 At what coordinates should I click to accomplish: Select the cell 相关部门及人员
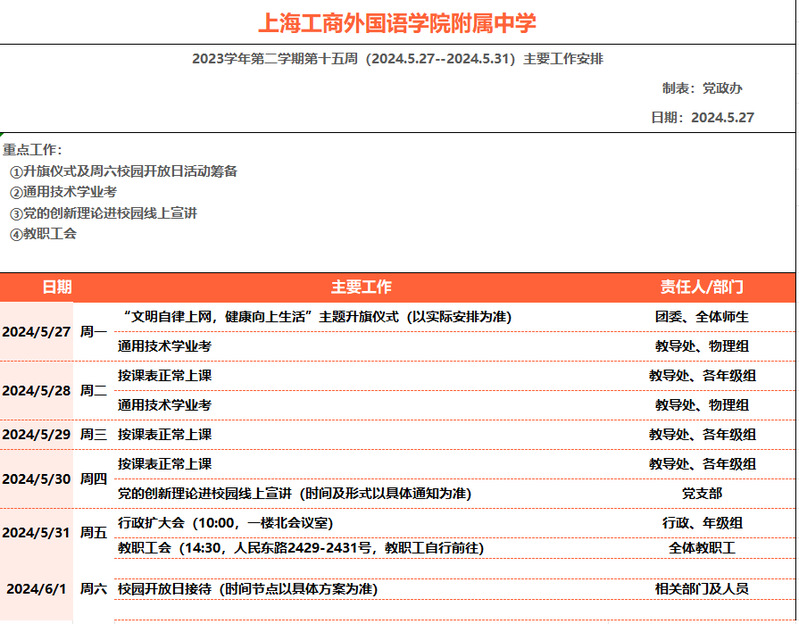click(x=702, y=589)
